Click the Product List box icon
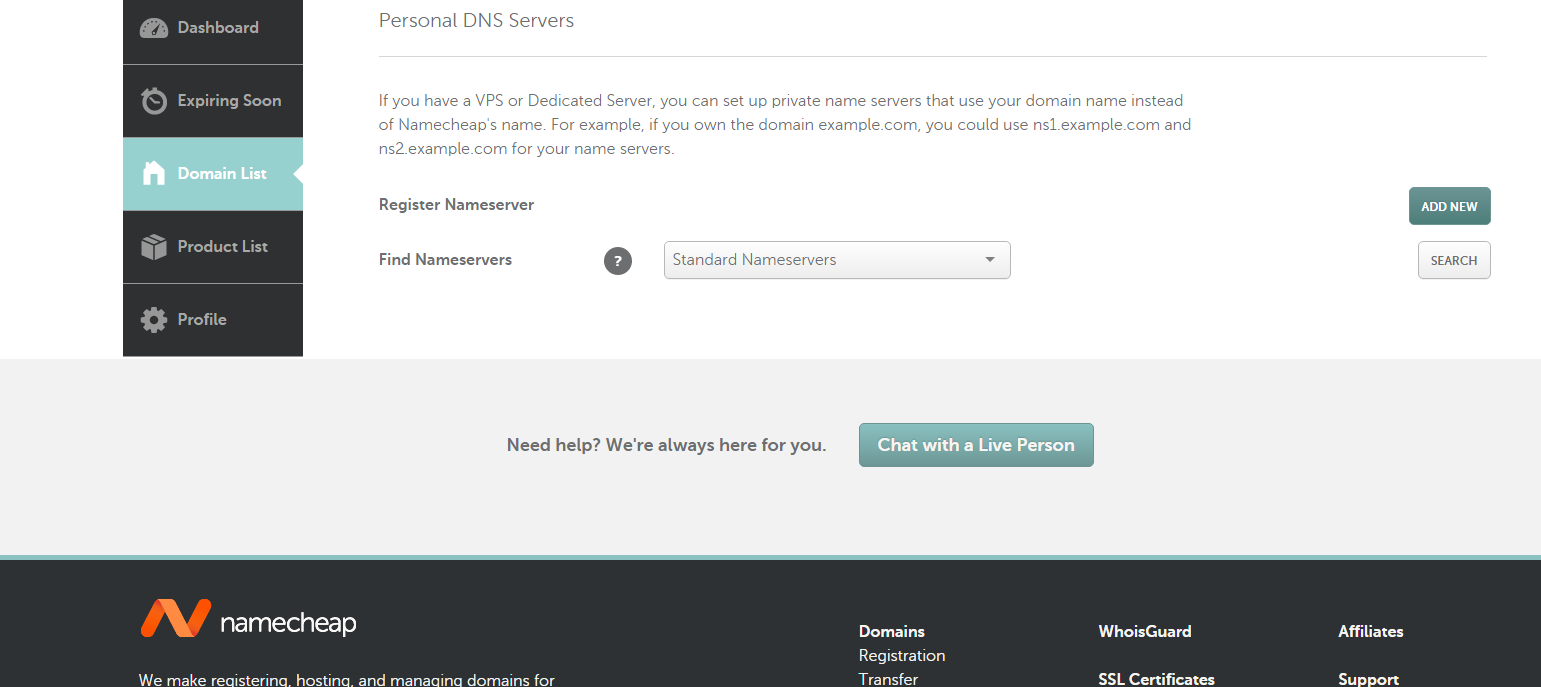The image size is (1541, 687). coord(154,247)
